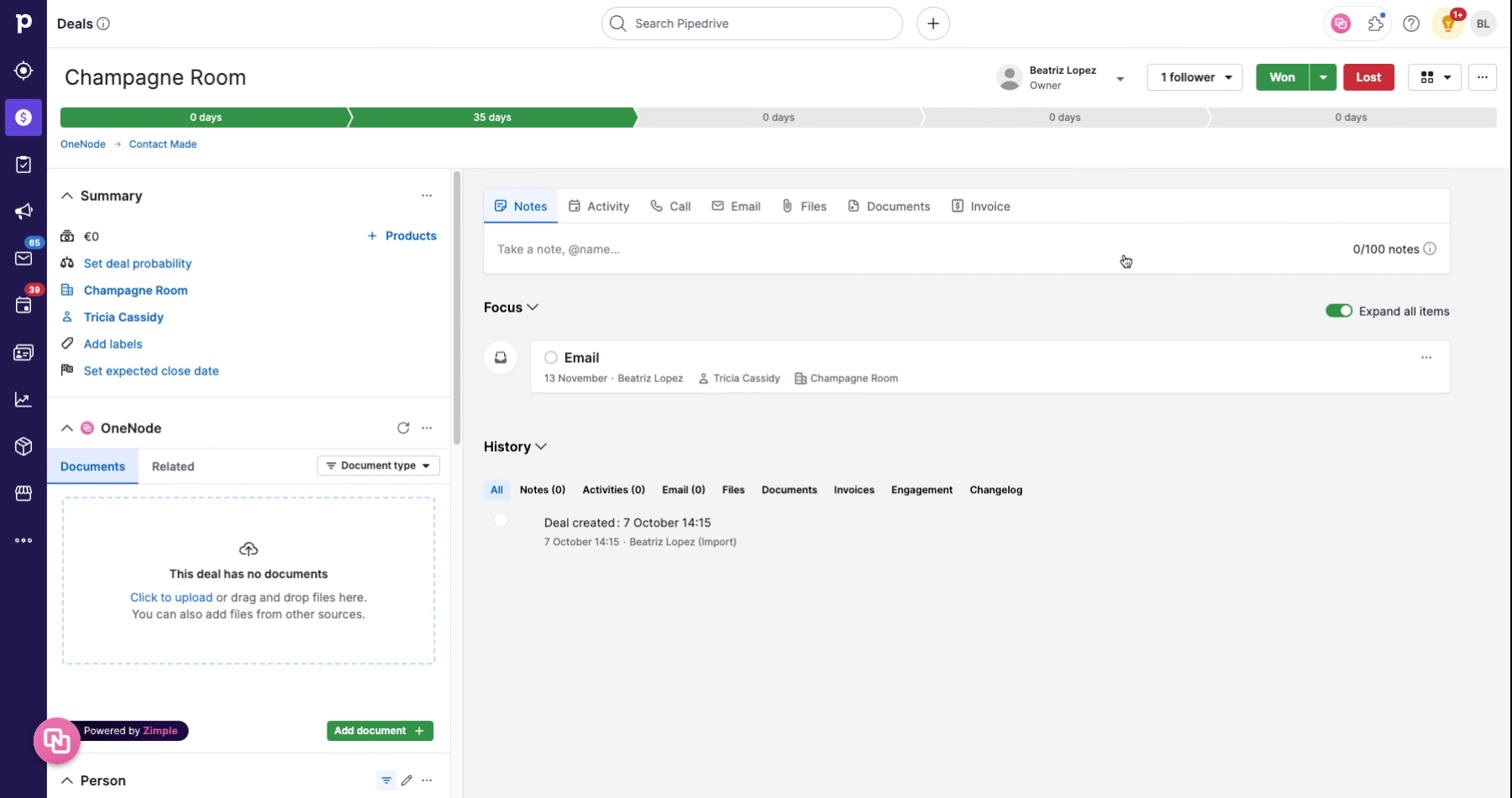Viewport: 1512px width, 798px height.
Task: Click the quick add plus button
Action: pyautogui.click(x=933, y=24)
